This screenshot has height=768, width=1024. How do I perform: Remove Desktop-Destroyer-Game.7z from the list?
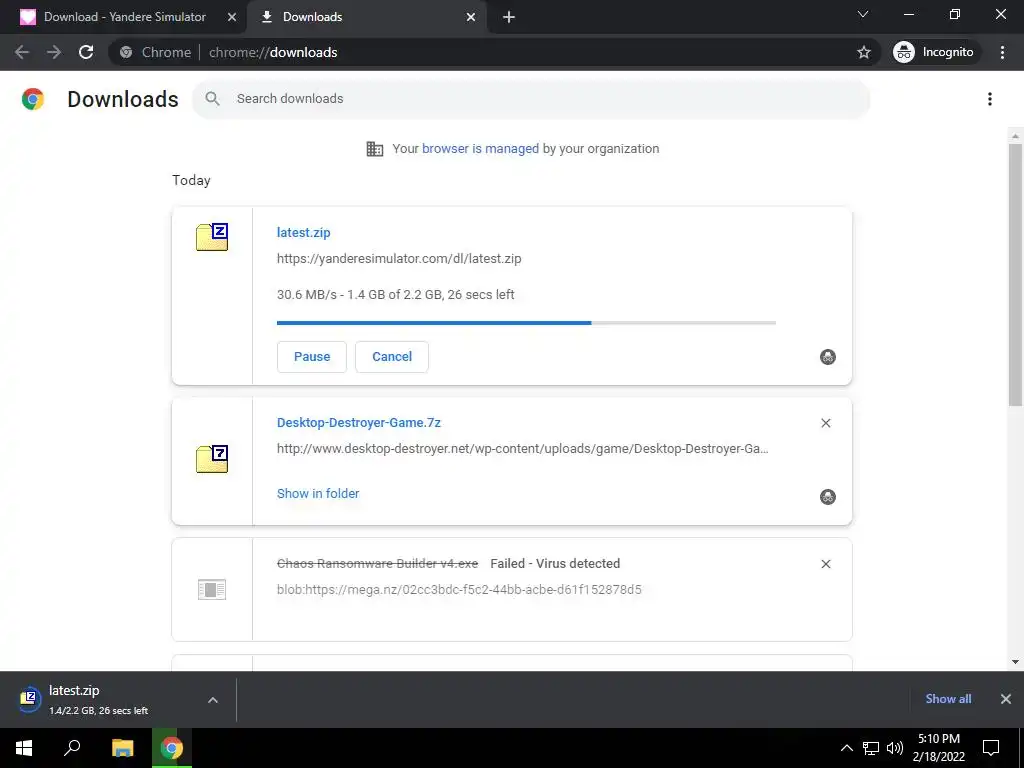(x=825, y=423)
